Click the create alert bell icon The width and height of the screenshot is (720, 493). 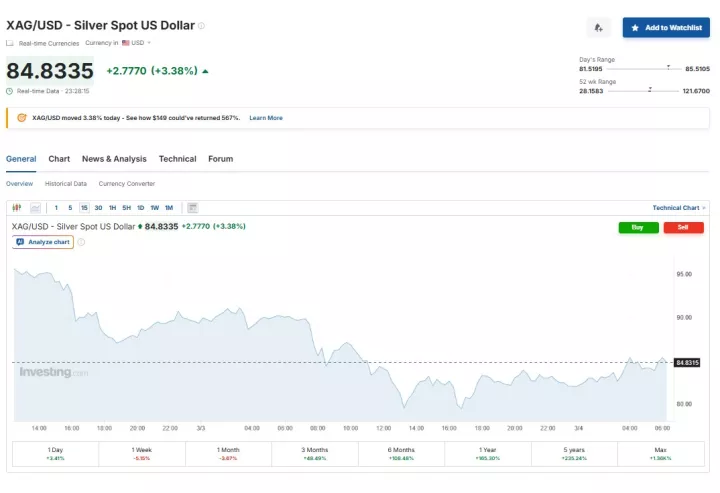click(598, 28)
